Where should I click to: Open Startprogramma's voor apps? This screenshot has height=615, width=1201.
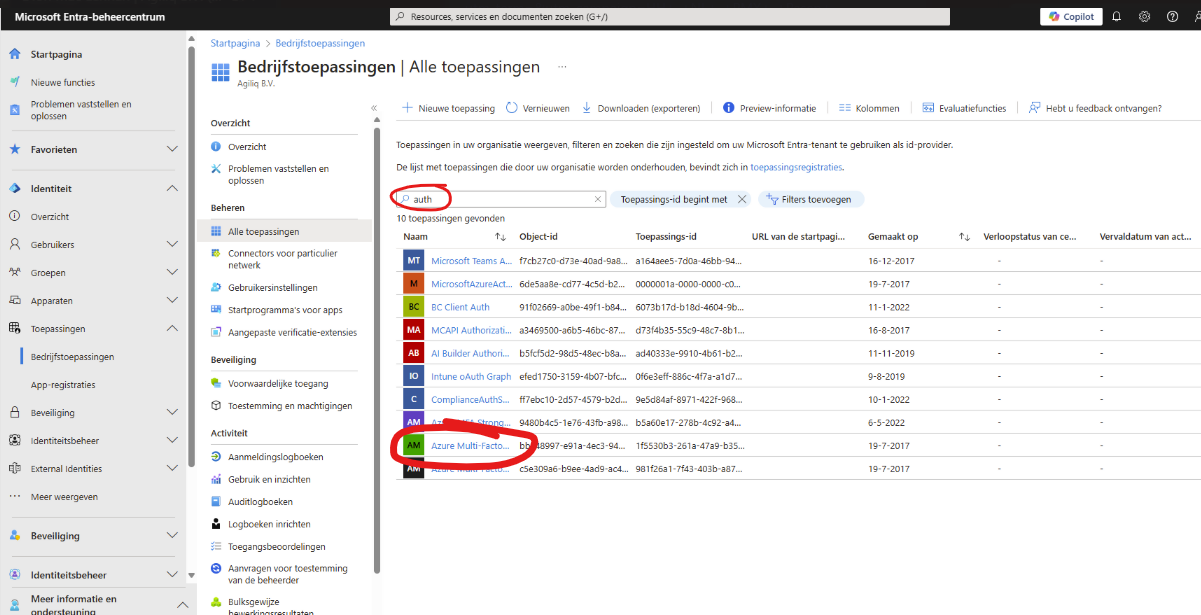pyautogui.click(x=285, y=310)
